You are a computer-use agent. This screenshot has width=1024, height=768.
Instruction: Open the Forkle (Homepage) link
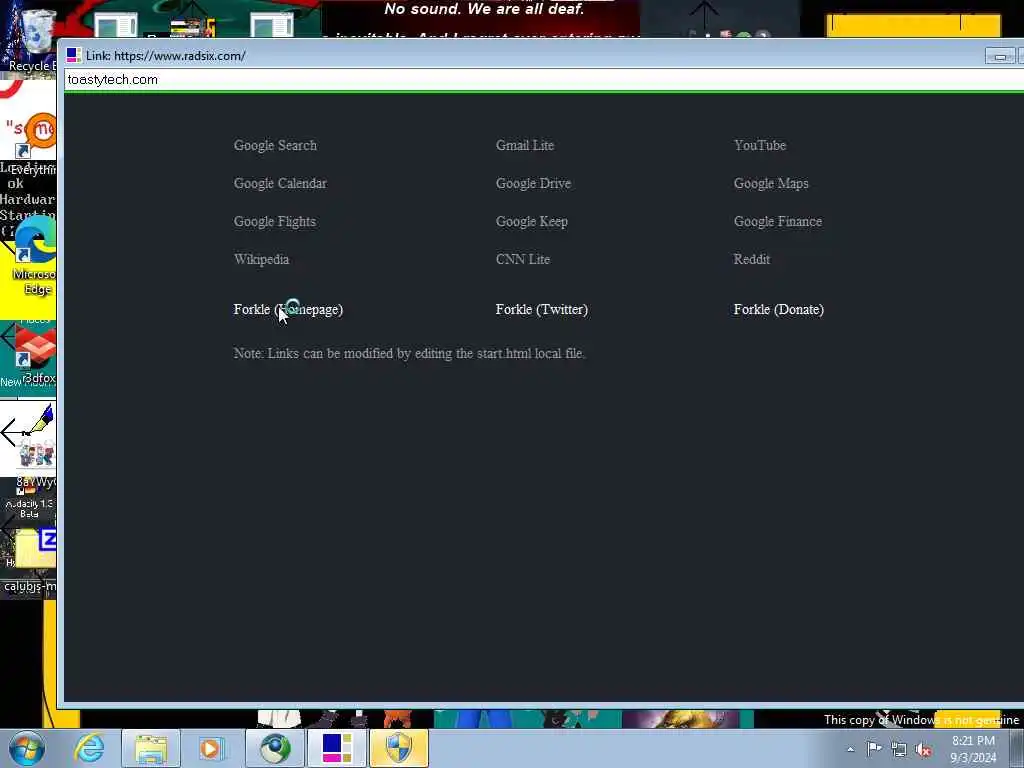(288, 310)
